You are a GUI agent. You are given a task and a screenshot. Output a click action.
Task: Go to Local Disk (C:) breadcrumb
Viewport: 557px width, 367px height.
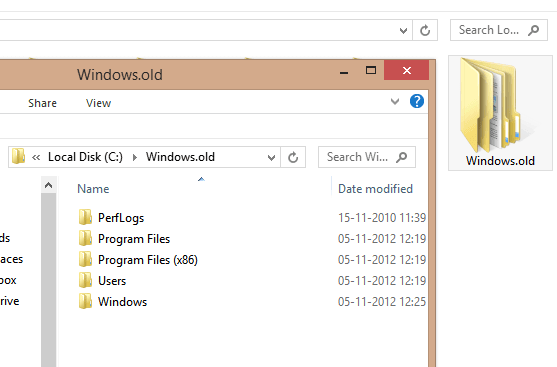pyautogui.click(x=85, y=157)
